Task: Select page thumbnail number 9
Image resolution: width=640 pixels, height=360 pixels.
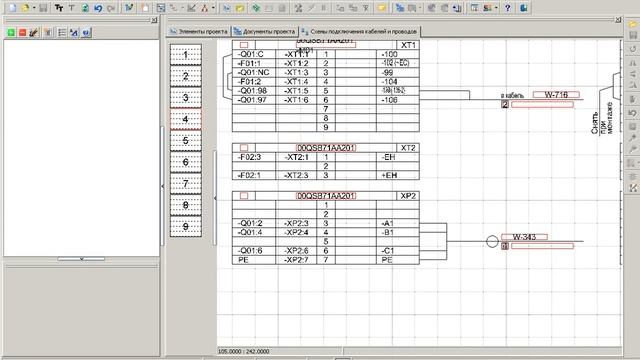Action: click(186, 227)
